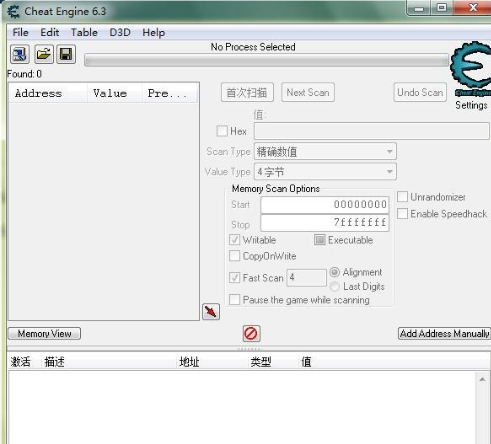Open the Table menu
The image size is (491, 444).
pos(84,32)
